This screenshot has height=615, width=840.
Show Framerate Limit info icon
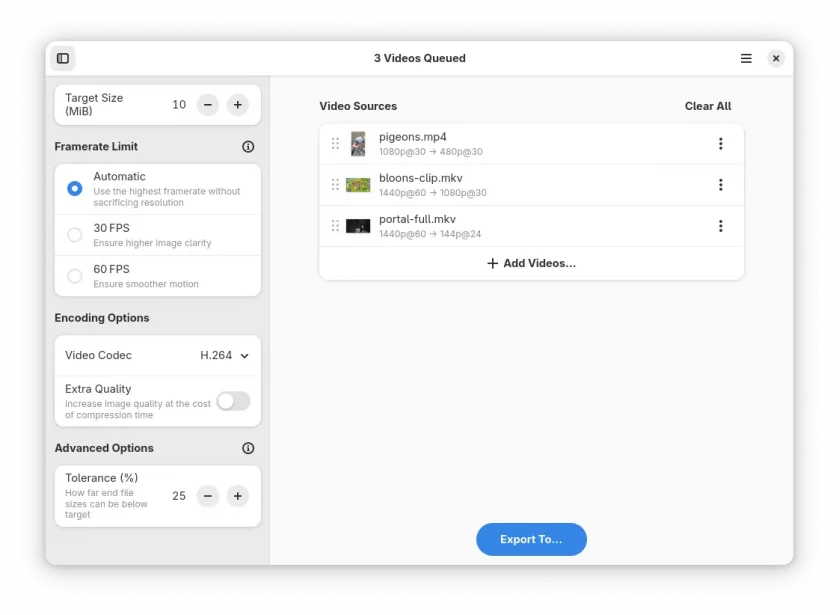click(x=248, y=146)
